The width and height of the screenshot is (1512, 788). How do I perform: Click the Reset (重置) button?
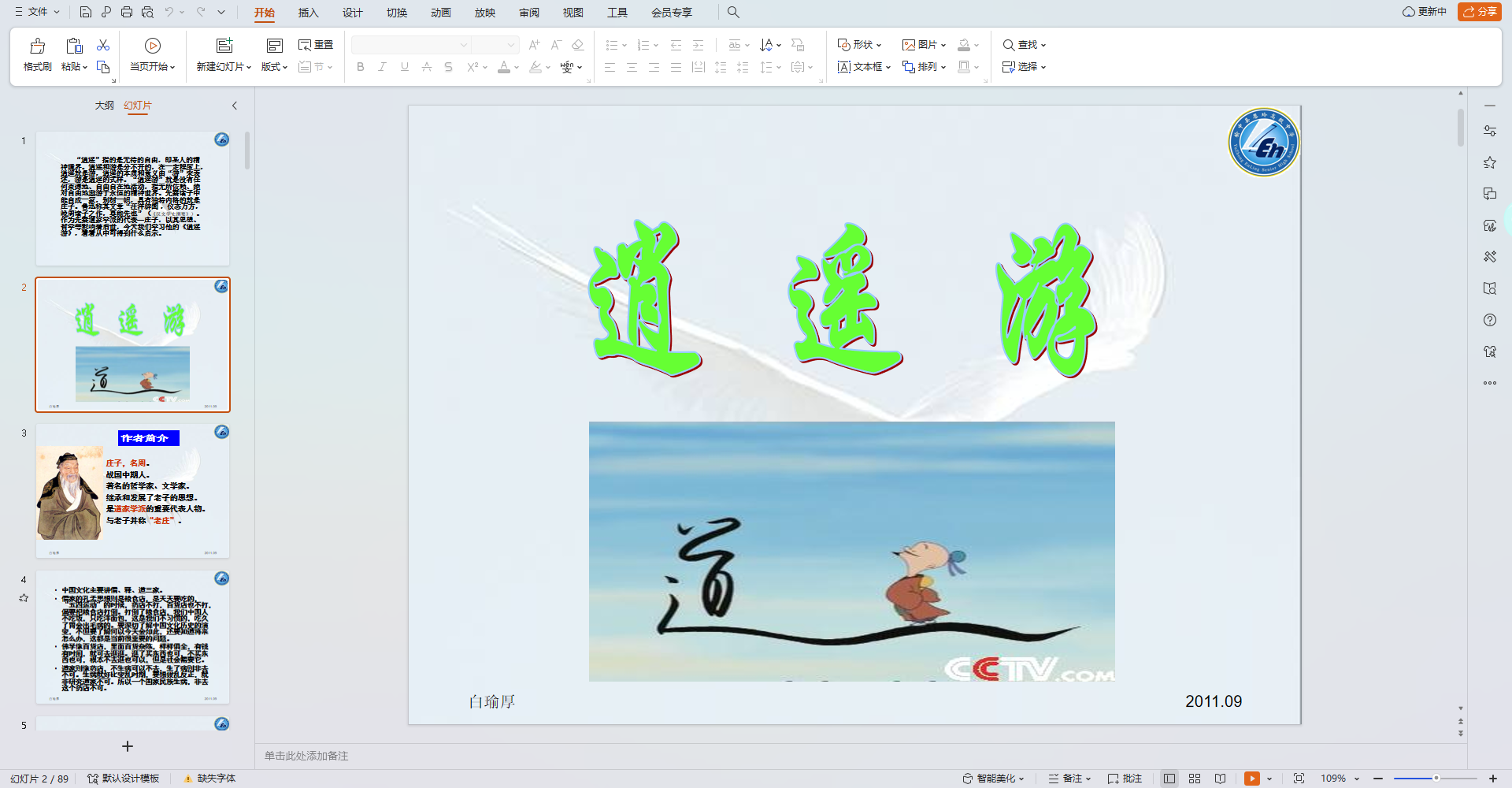tap(316, 45)
